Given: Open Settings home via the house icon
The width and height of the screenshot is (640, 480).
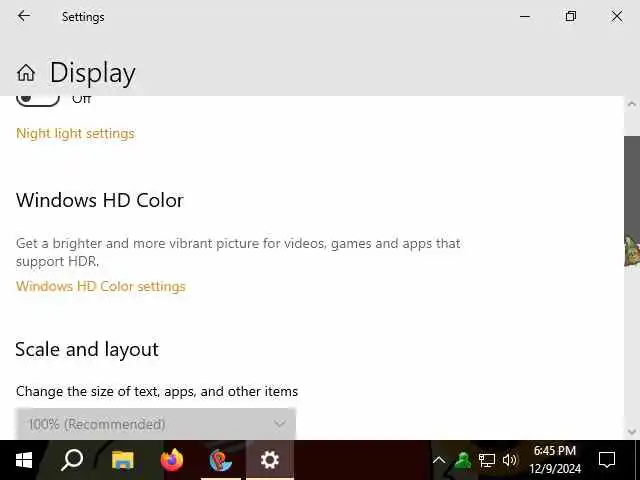Looking at the screenshot, I should [26, 73].
